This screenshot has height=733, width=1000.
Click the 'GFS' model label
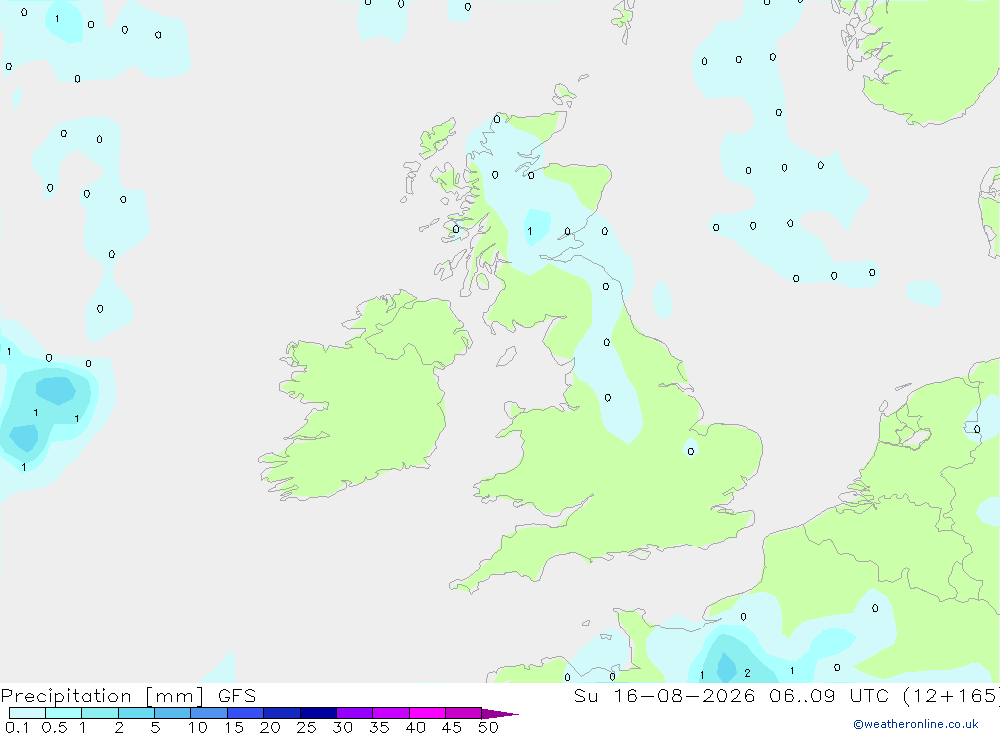pos(237,695)
